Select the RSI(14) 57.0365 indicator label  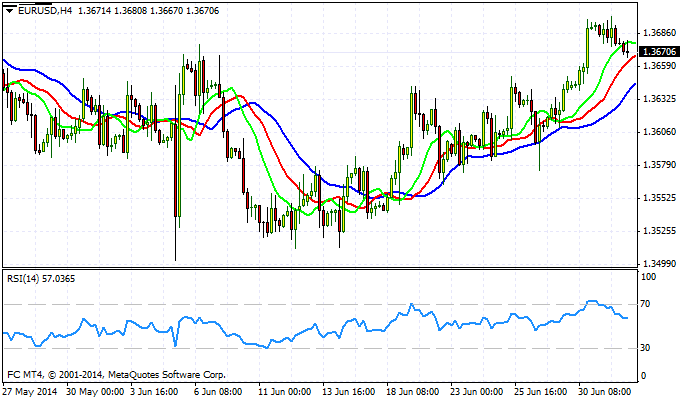point(41,279)
